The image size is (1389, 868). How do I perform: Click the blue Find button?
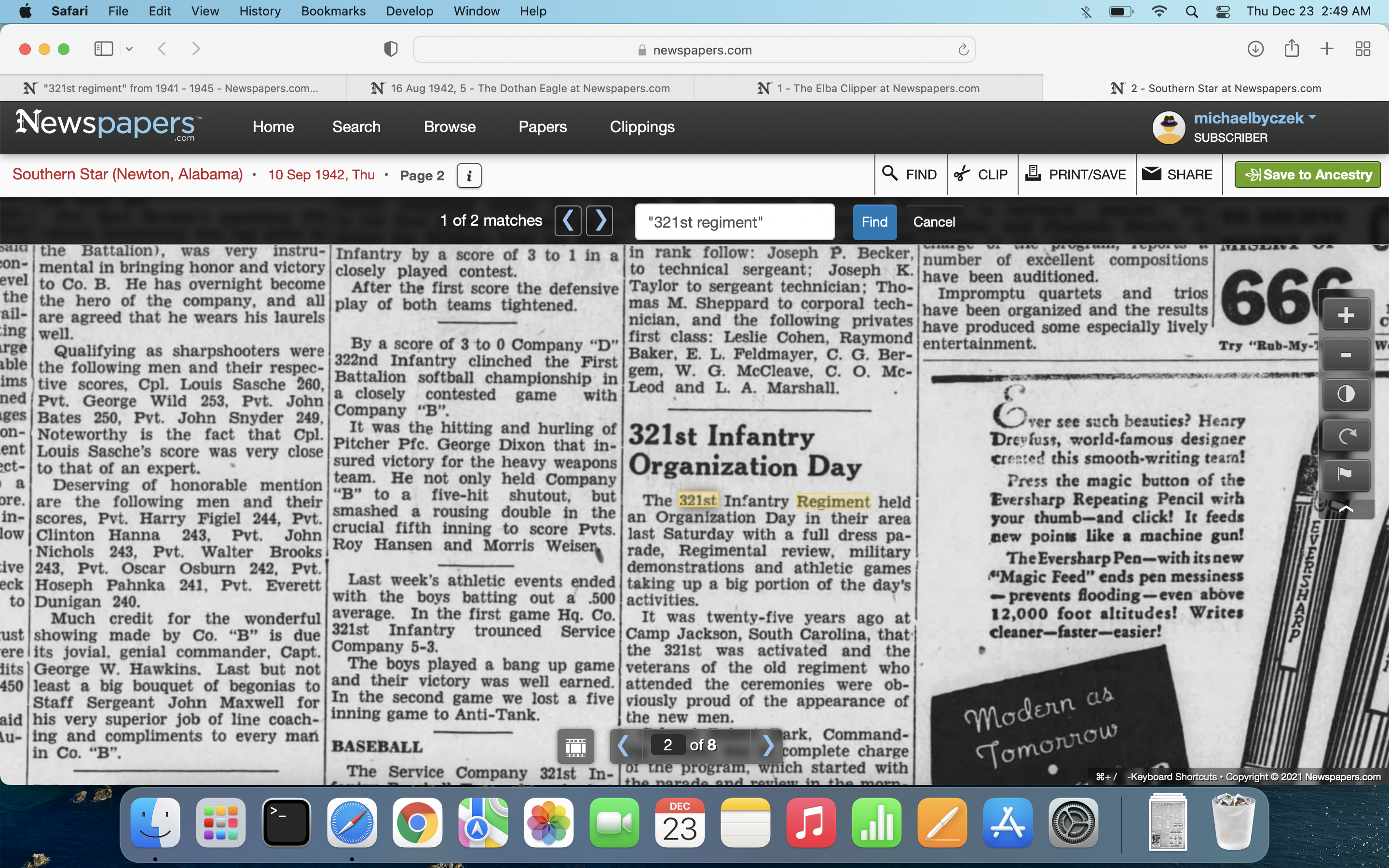point(874,222)
